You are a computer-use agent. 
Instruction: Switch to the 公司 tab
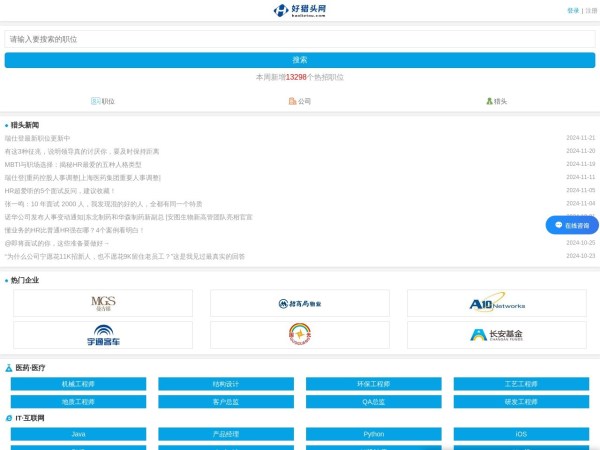[x=300, y=101]
